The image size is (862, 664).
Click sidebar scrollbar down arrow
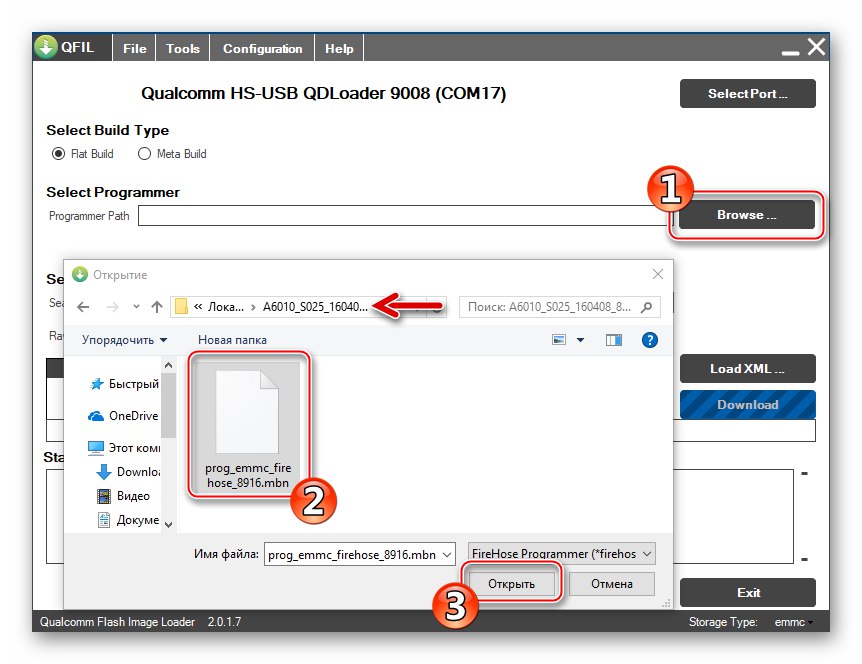point(169,524)
